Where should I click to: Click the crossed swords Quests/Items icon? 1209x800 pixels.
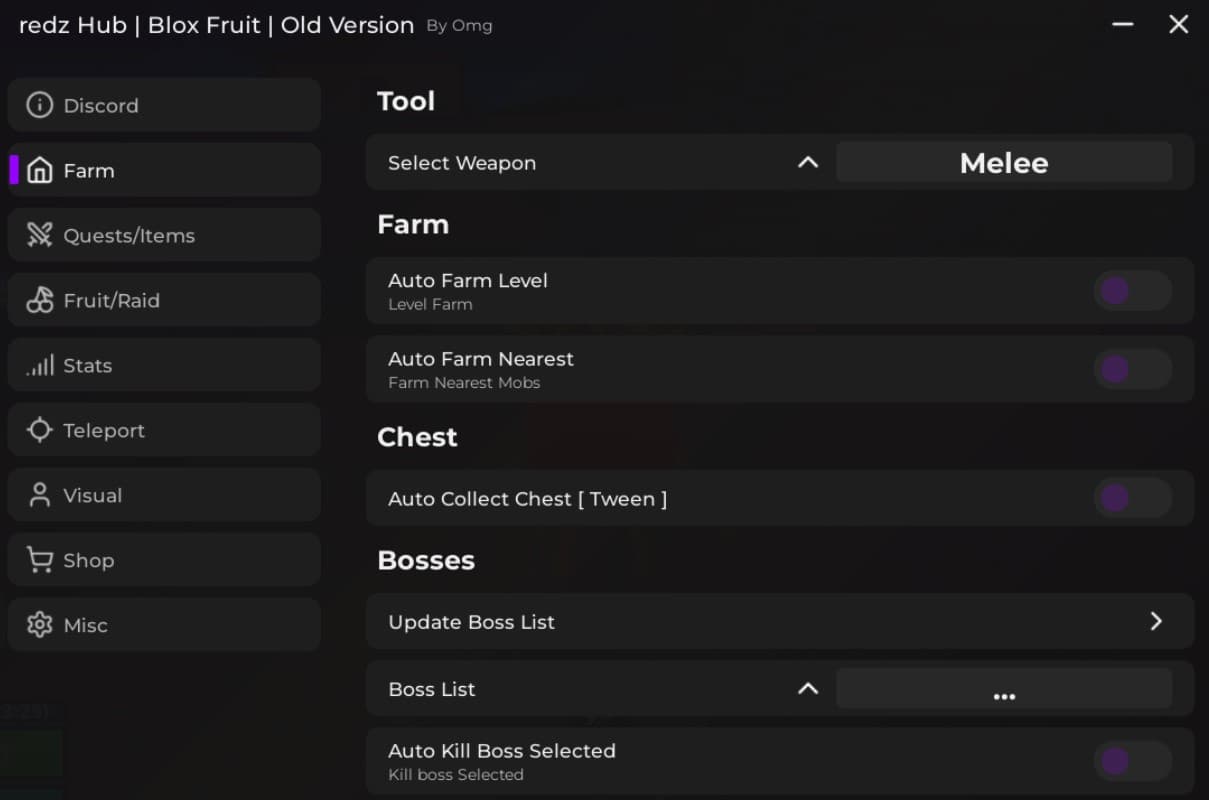coord(39,236)
